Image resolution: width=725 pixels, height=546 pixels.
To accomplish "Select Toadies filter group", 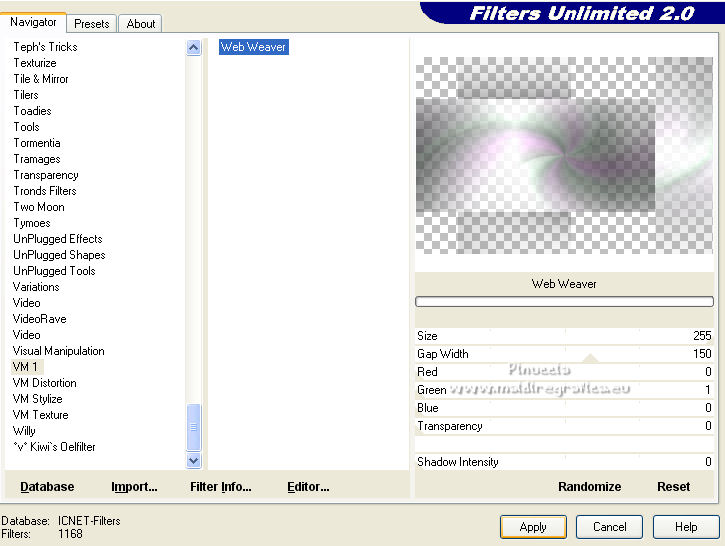I will coord(32,111).
